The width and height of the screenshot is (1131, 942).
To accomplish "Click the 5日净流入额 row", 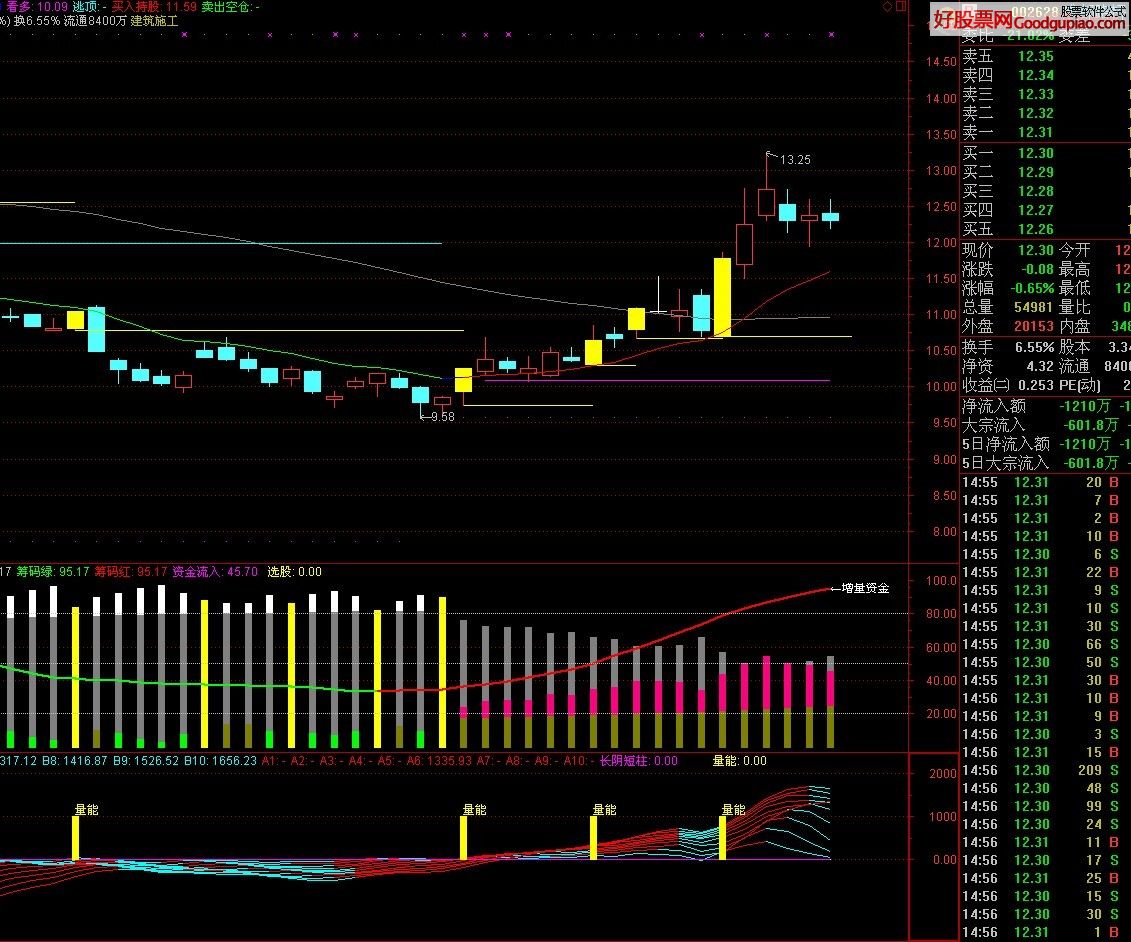I will pos(1045,444).
